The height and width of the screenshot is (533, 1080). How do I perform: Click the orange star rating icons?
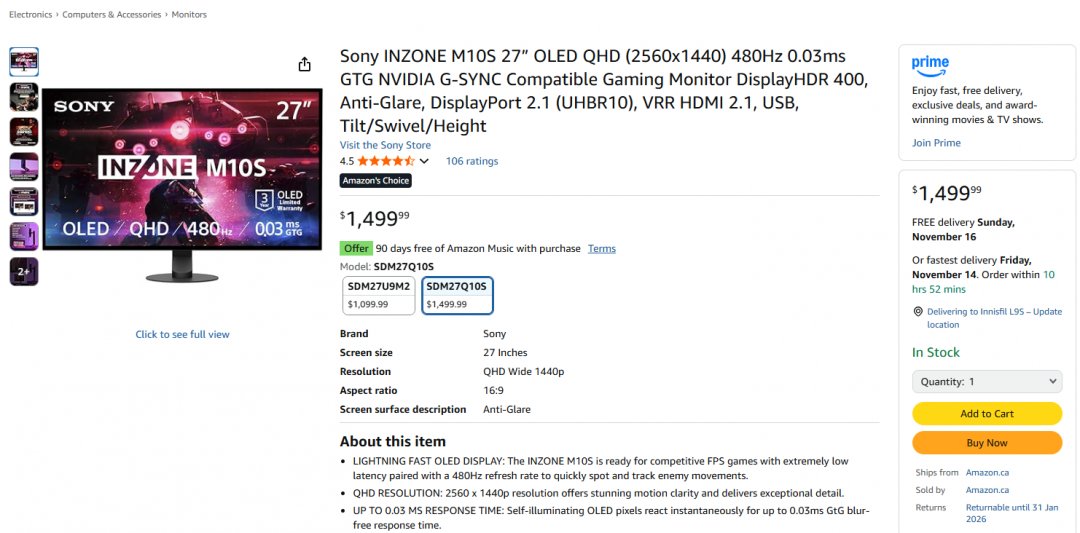pyautogui.click(x=386, y=161)
